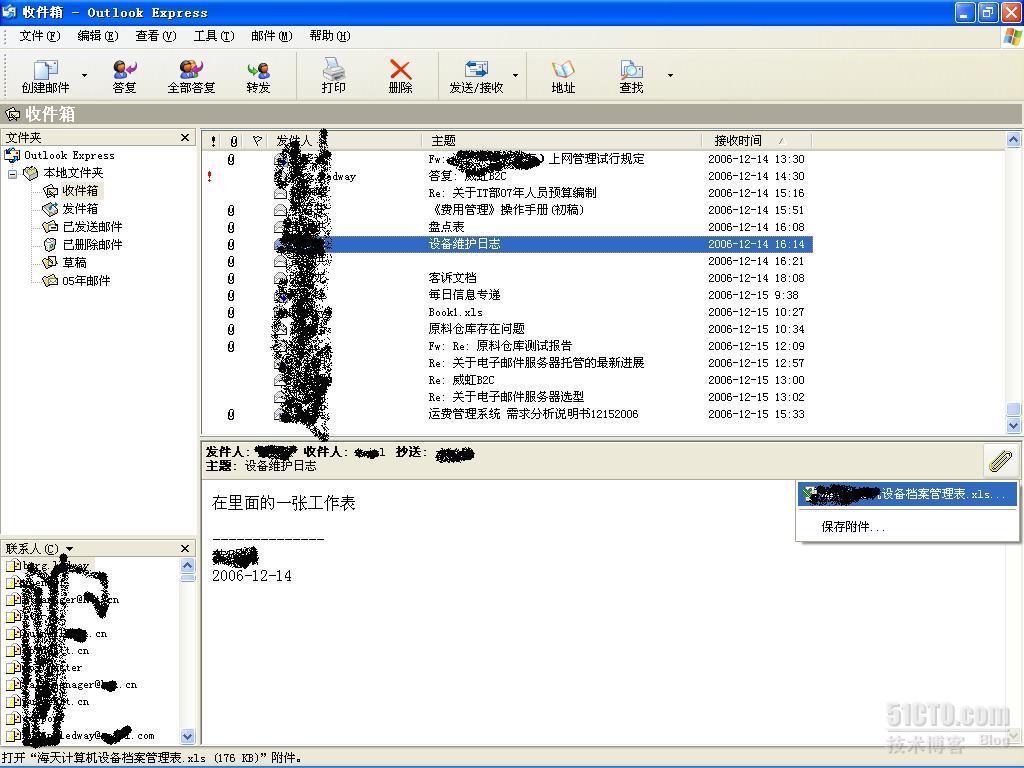Open dropdown arrow next to 查找
The width and height of the screenshot is (1024, 768).
pyautogui.click(x=670, y=76)
